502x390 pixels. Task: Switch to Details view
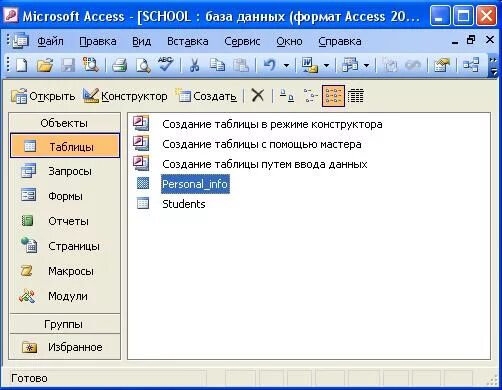356,96
